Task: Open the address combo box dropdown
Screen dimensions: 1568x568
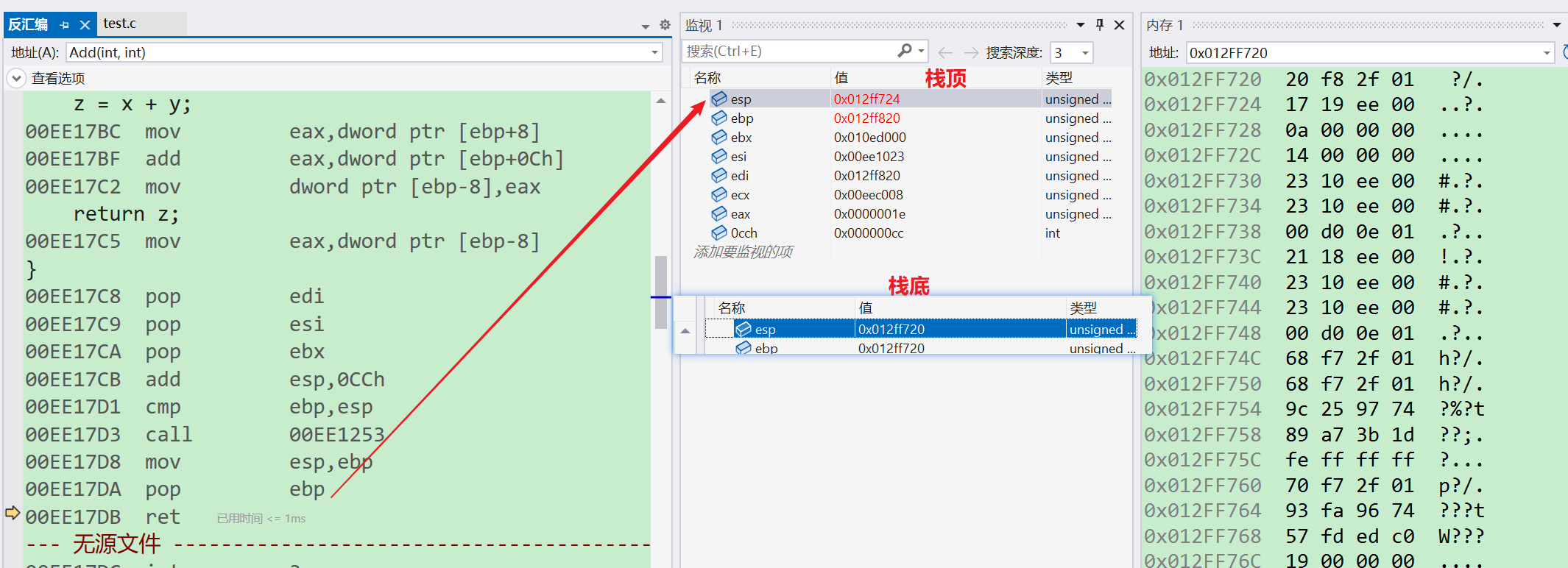Action: pos(654,53)
